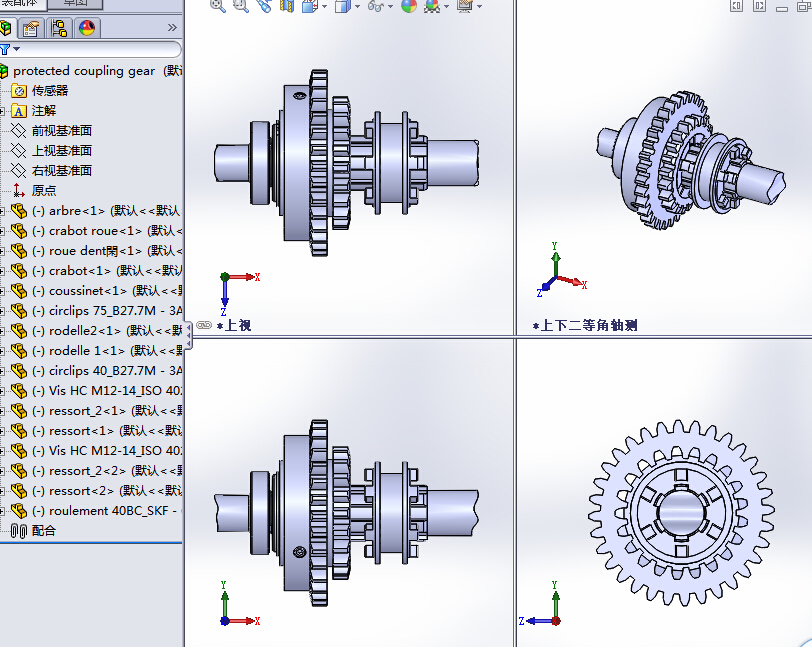The width and height of the screenshot is (812, 647).
Task: Expand more manager tabs with double chevron
Action: [172, 27]
